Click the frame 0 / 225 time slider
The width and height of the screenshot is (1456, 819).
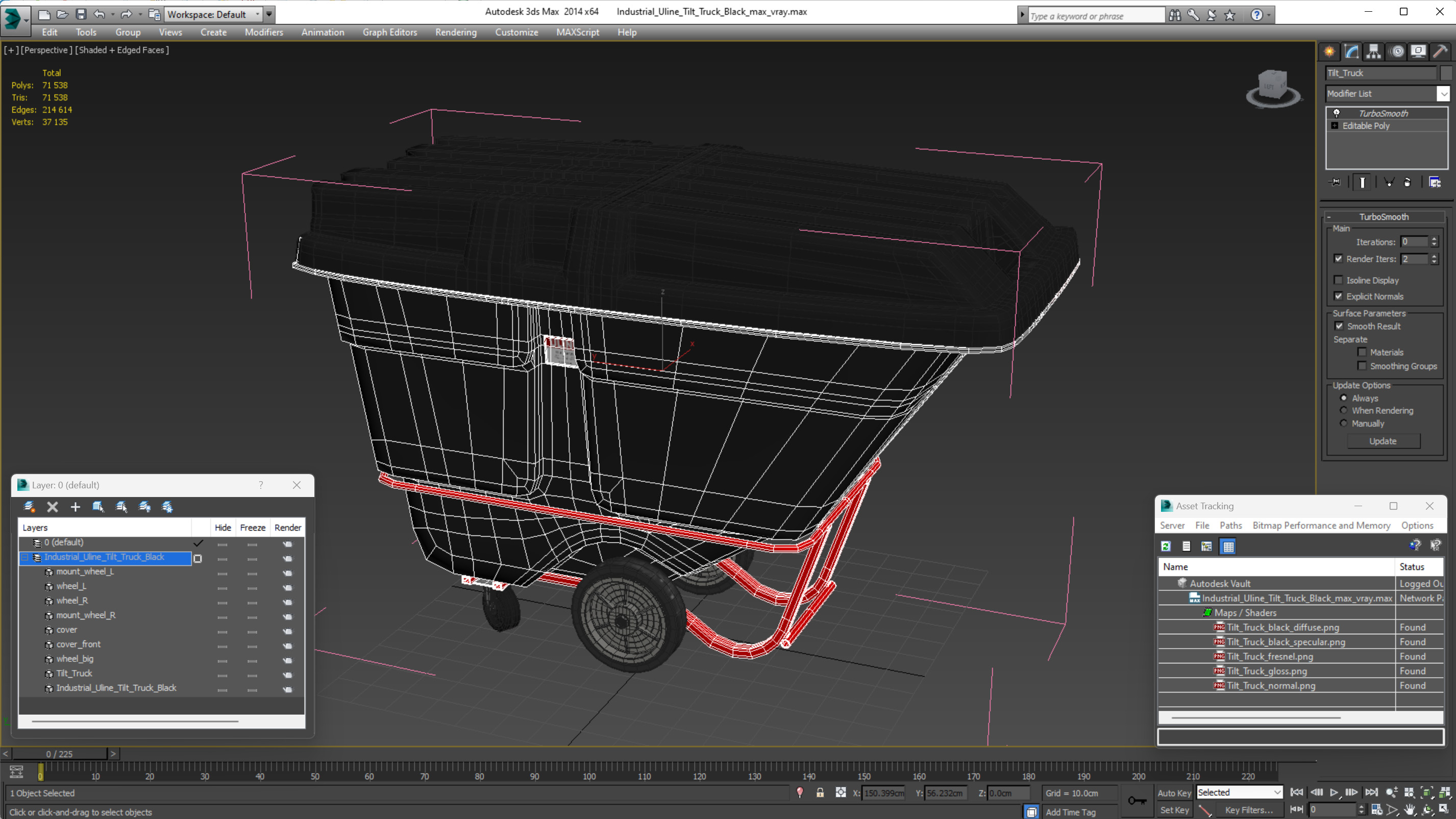pyautogui.click(x=59, y=754)
